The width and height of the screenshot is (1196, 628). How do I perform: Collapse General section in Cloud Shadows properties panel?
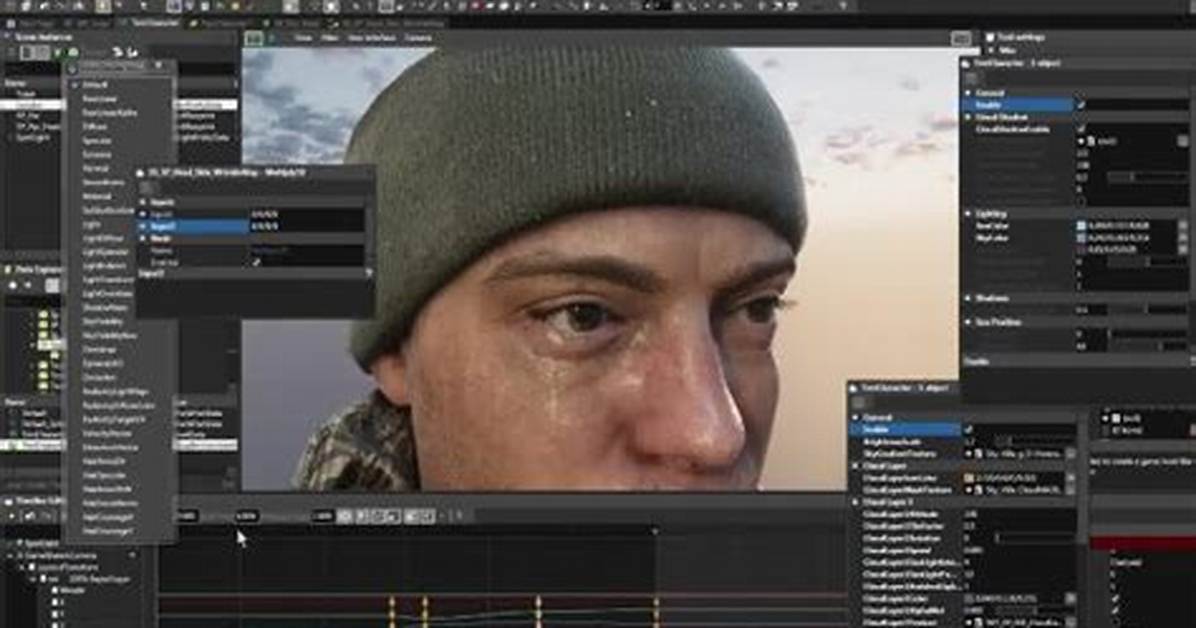coord(969,92)
